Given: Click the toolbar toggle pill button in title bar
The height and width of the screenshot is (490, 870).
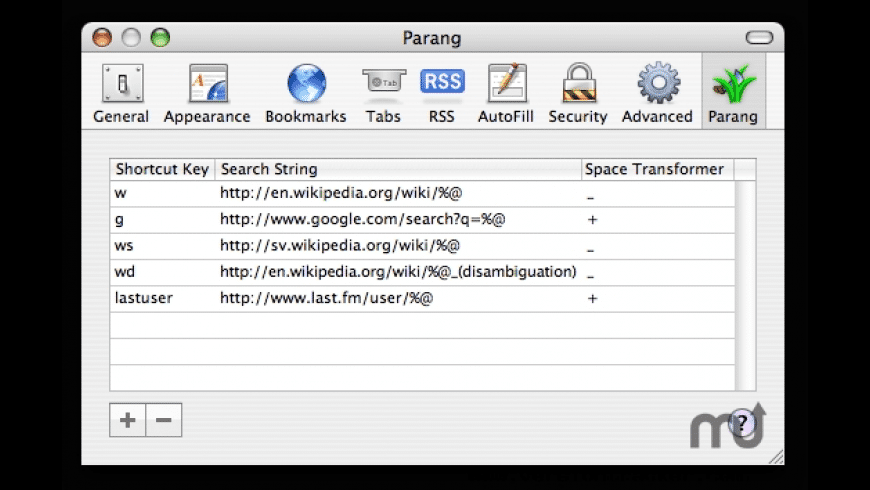Looking at the screenshot, I should [x=759, y=38].
